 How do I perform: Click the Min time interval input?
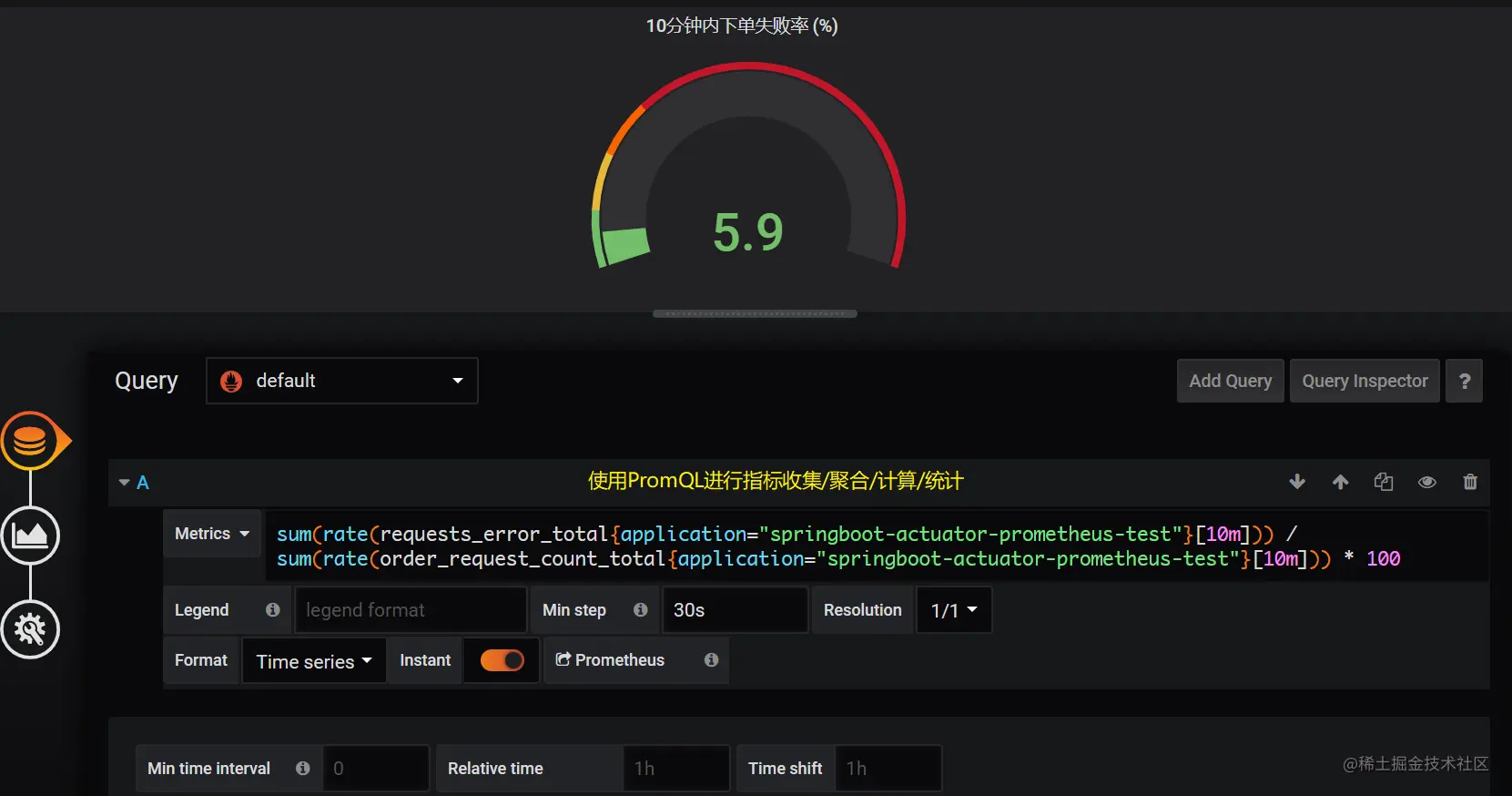pyautogui.click(x=375, y=769)
